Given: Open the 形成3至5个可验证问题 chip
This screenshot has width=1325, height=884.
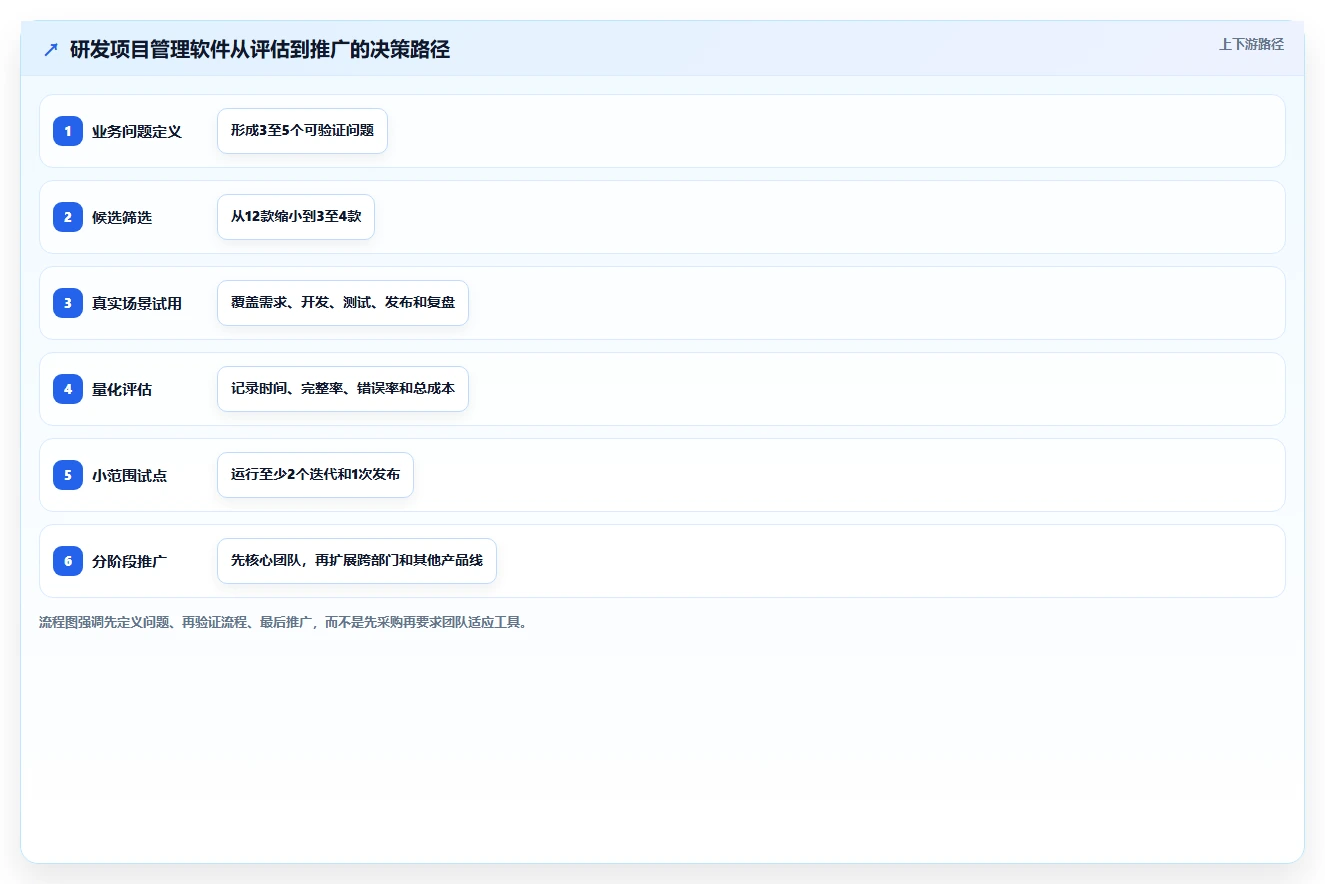Looking at the screenshot, I should pyautogui.click(x=302, y=131).
